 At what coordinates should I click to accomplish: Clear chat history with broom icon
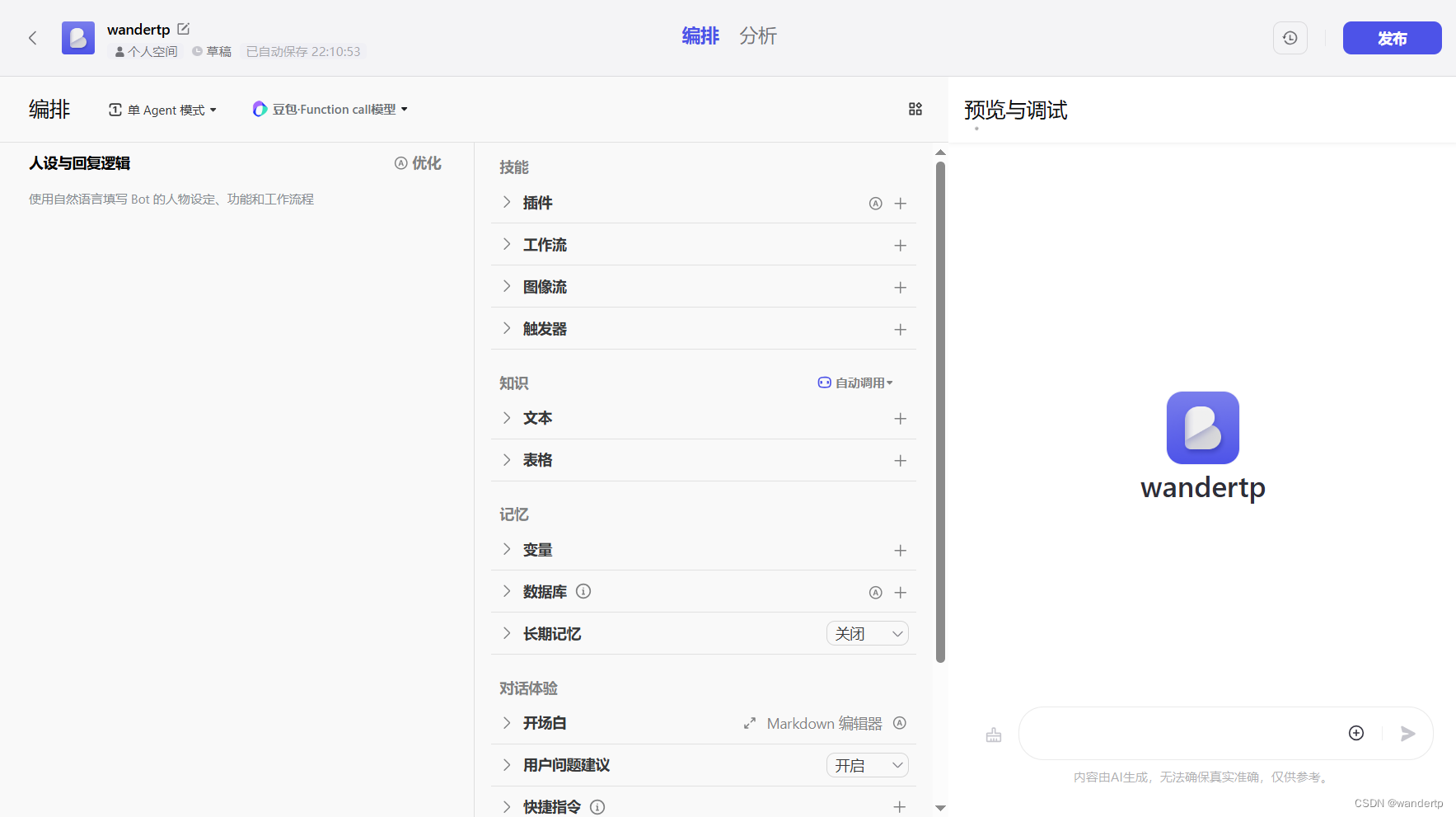(x=994, y=735)
